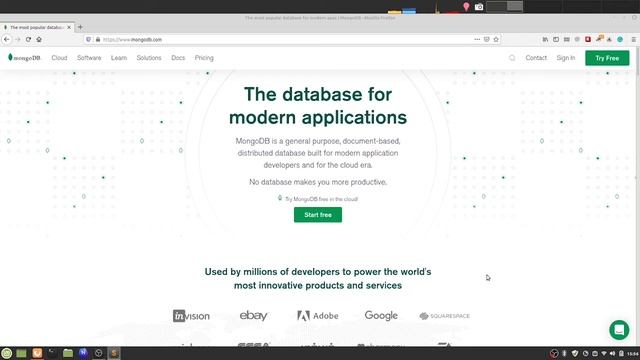Open the Solutions navigation menu

[149, 58]
